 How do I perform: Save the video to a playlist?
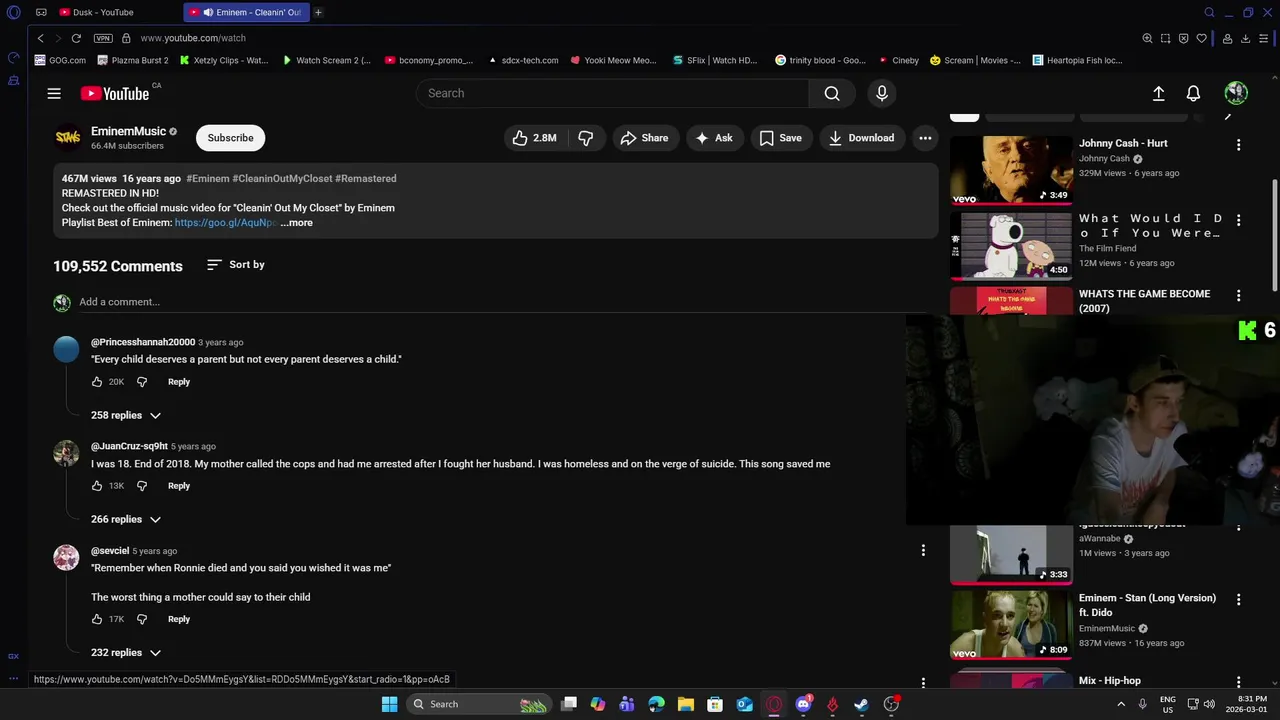(780, 138)
